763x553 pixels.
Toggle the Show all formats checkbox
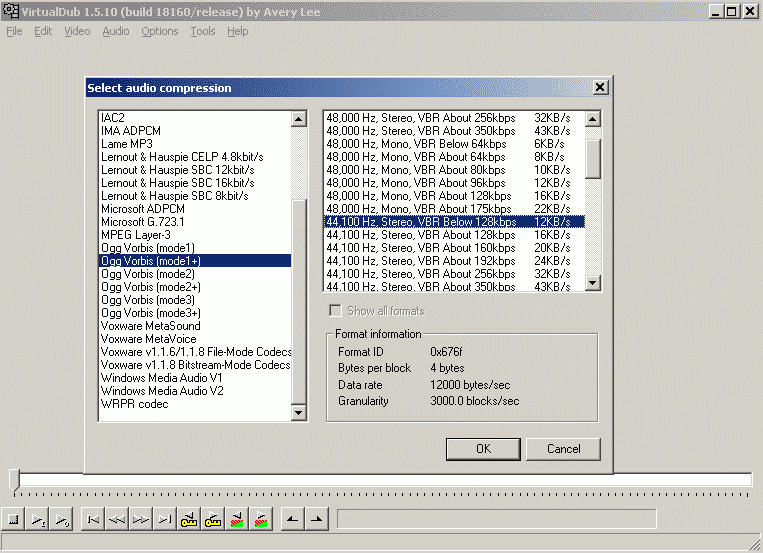[335, 311]
